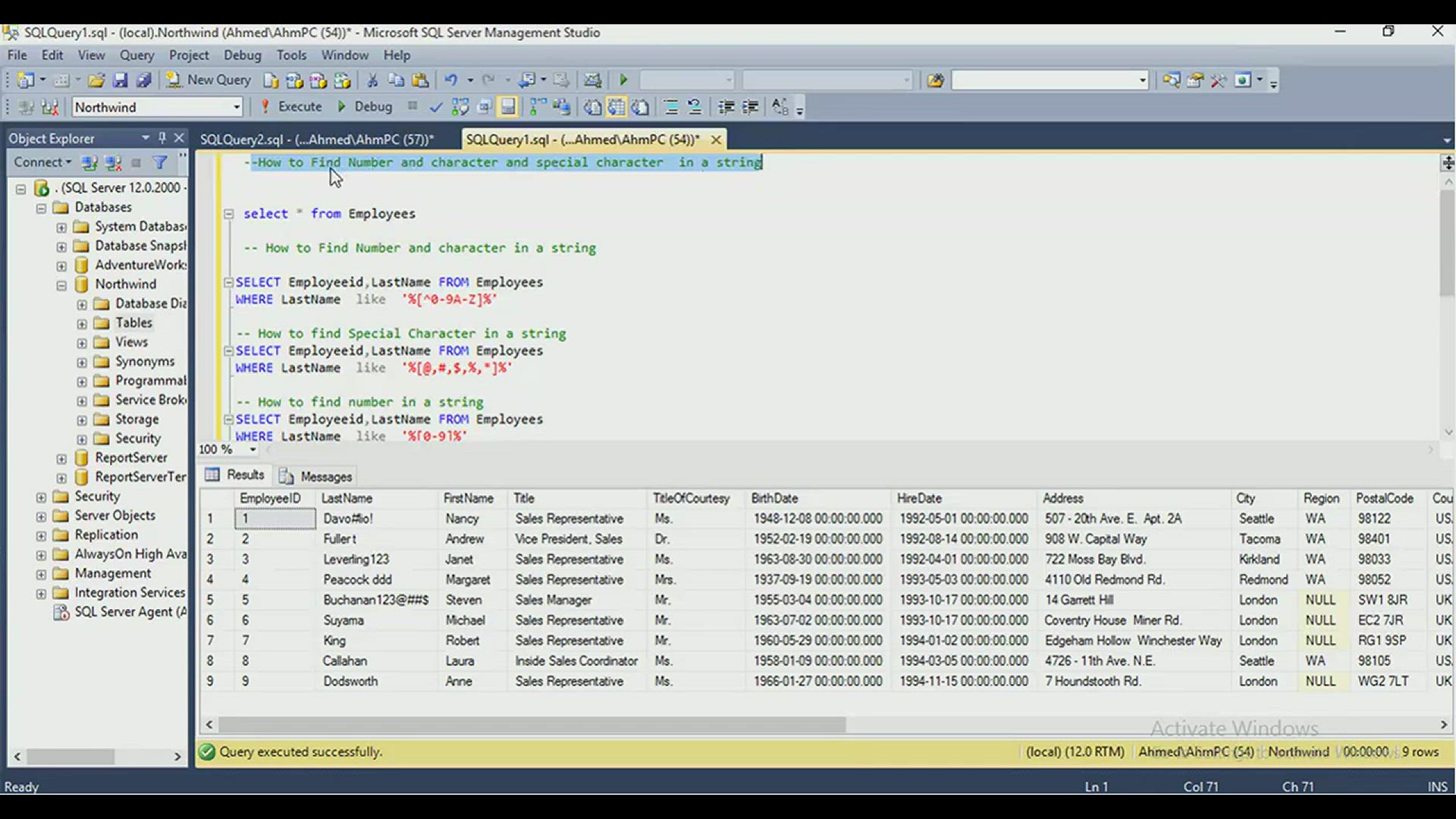Toggle Results to Grid mode
This screenshot has width=1456, height=819.
click(x=617, y=107)
